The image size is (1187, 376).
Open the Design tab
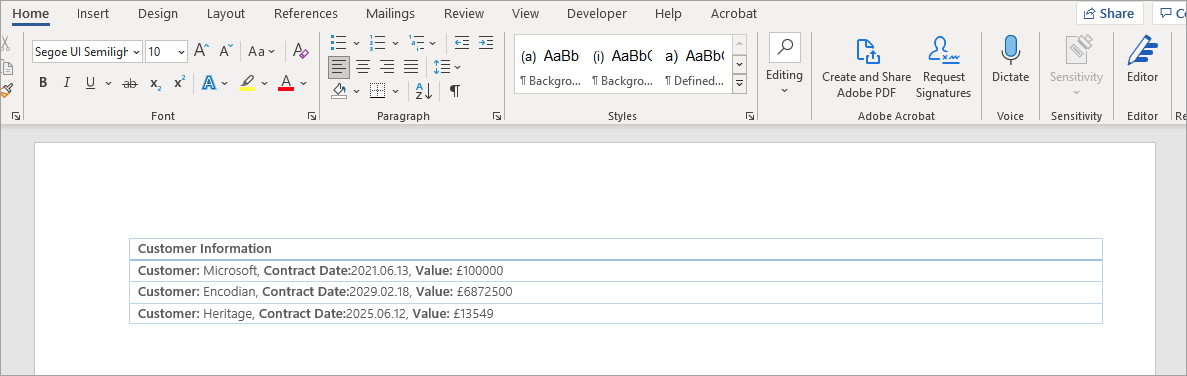(x=158, y=14)
